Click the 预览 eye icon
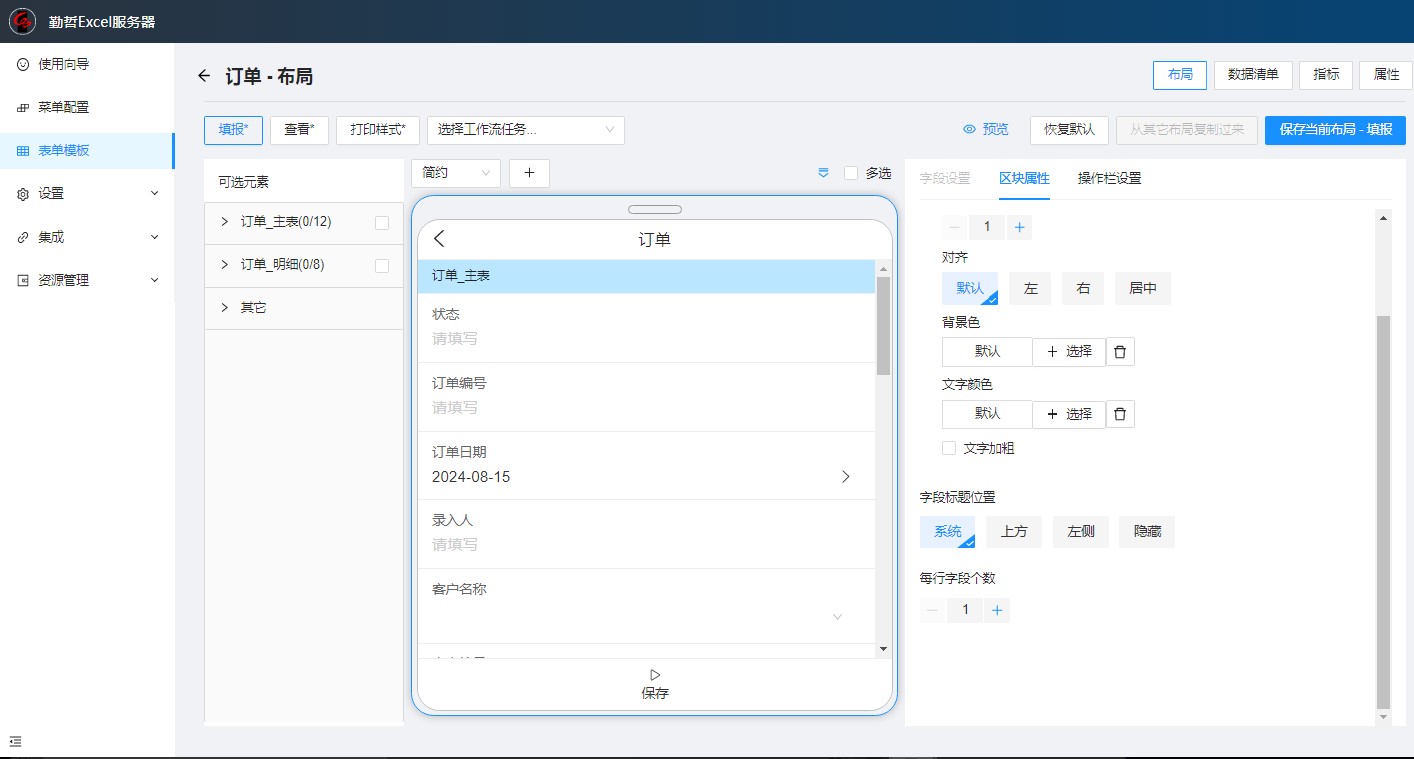Viewport: 1414px width, 759px height. (x=969, y=130)
